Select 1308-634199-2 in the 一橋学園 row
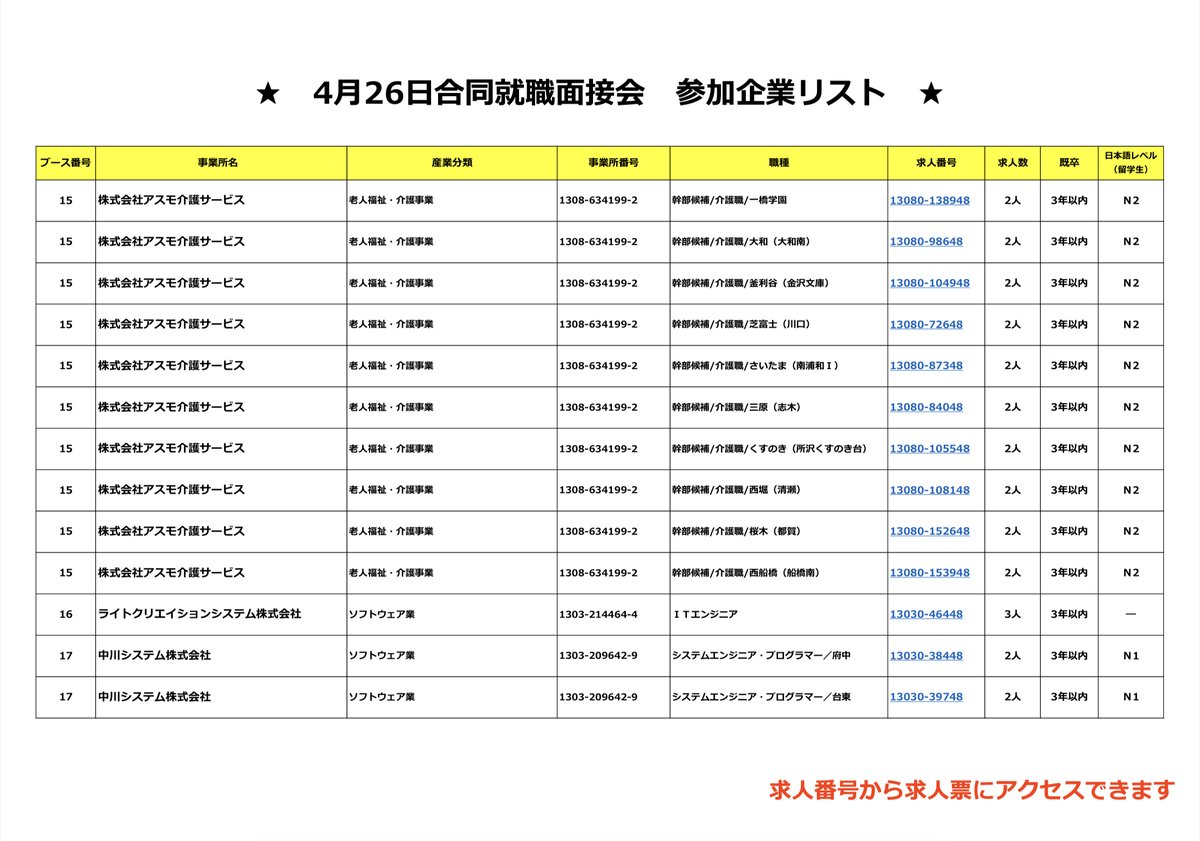This screenshot has height=841, width=1200. (x=598, y=200)
